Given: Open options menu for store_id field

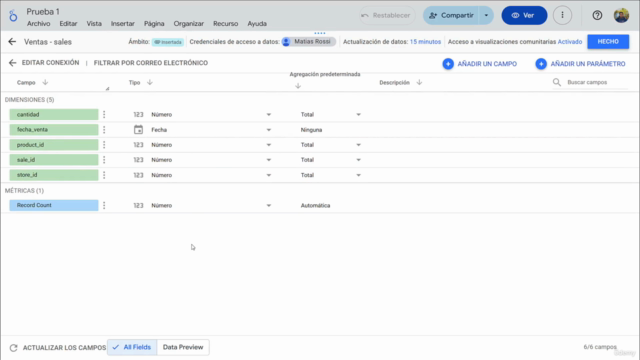Looking at the screenshot, I should (x=104, y=175).
